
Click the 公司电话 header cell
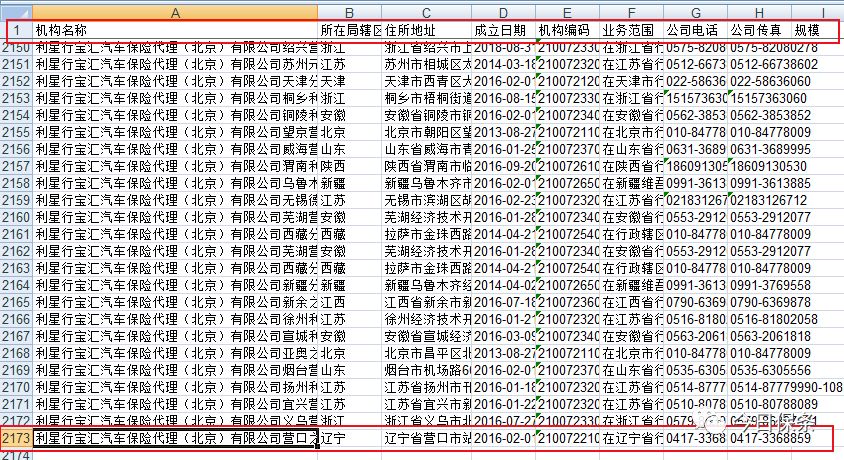tap(695, 30)
